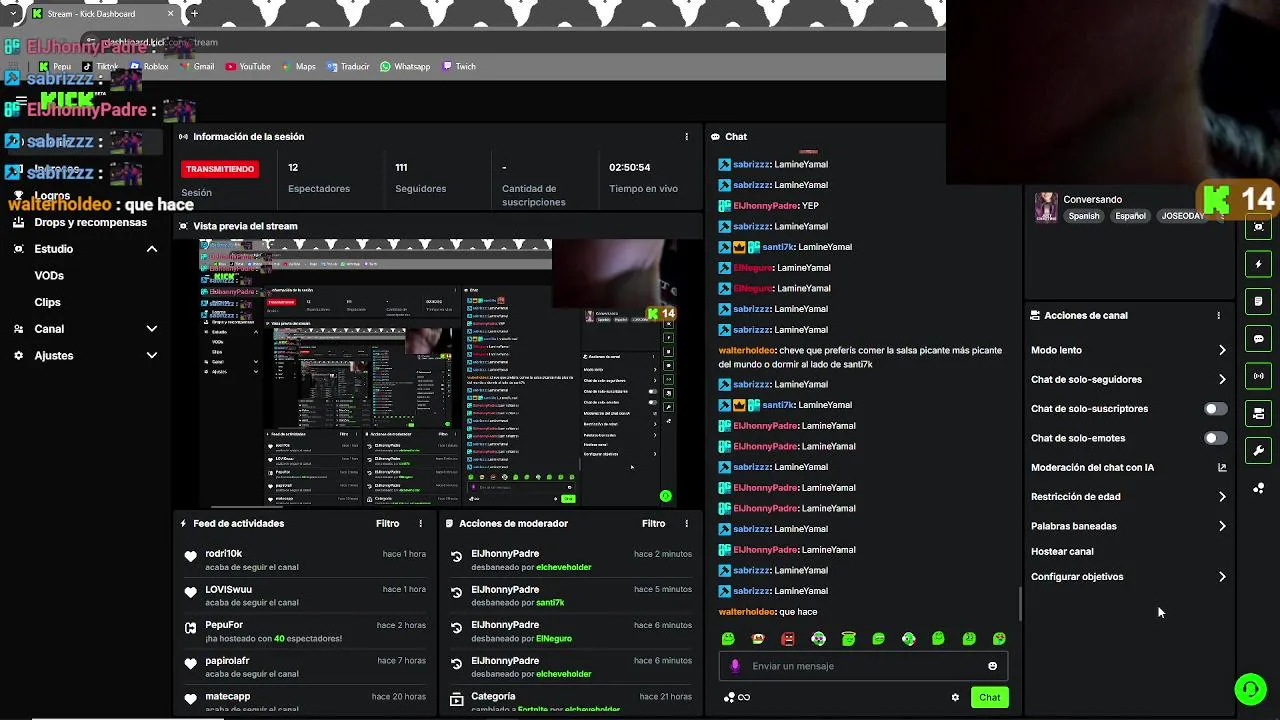The height and width of the screenshot is (720, 1280).
Task: Click the purple microphone icon in message box
Action: click(735, 666)
